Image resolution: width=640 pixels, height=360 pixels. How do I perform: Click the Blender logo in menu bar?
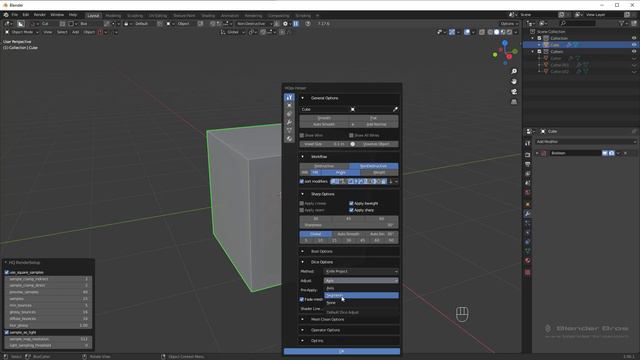6,15
